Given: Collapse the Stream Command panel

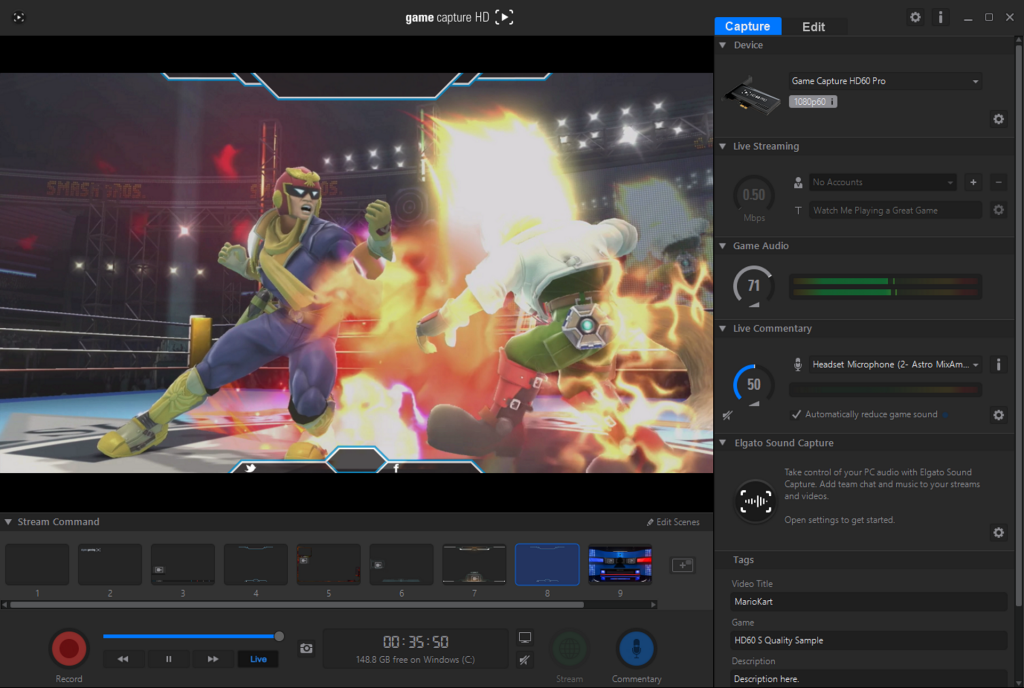Looking at the screenshot, I should coord(8,522).
